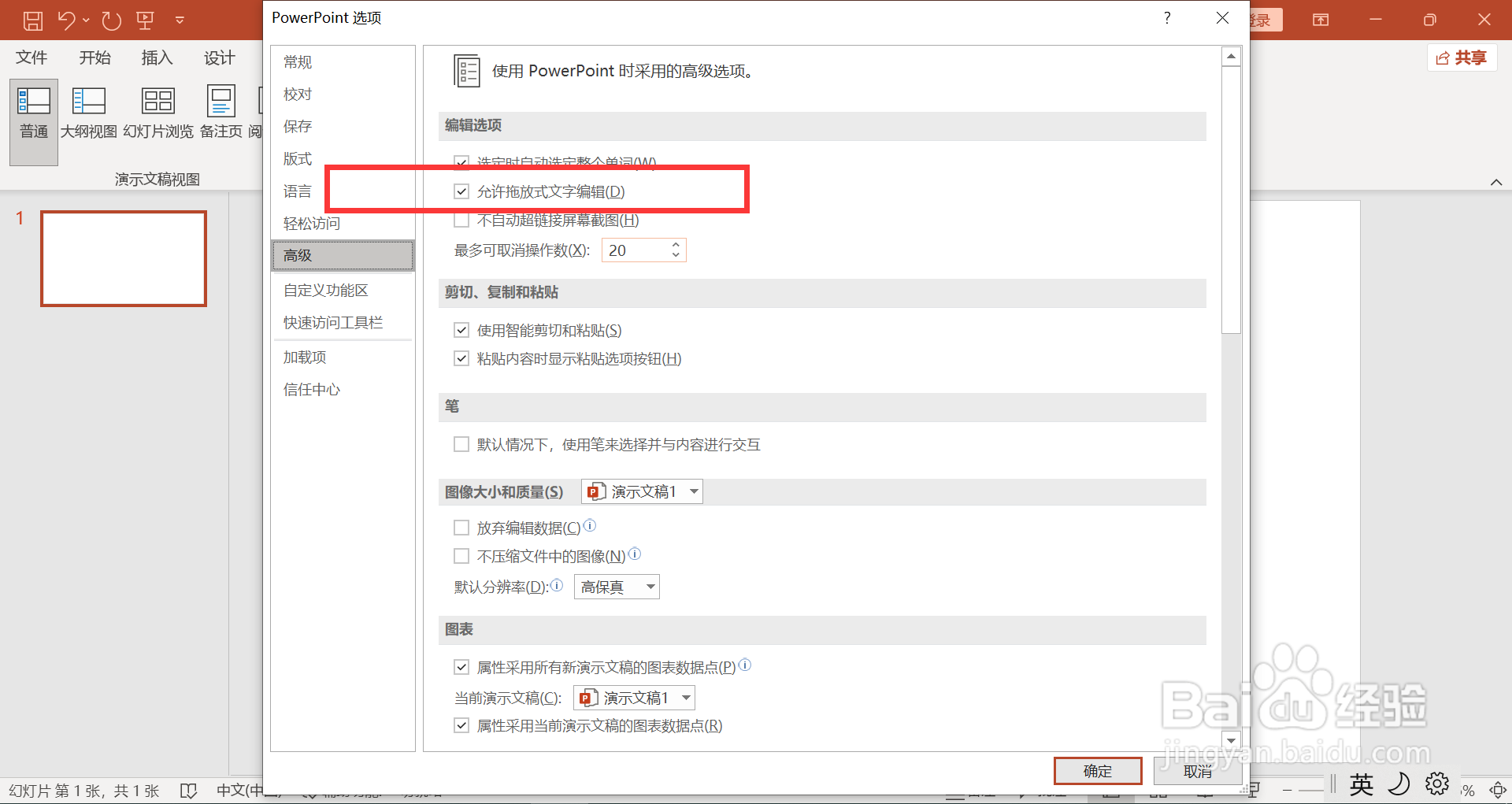Click info icon next to 默认分辨率
This screenshot has height=804, width=1512.
(557, 585)
